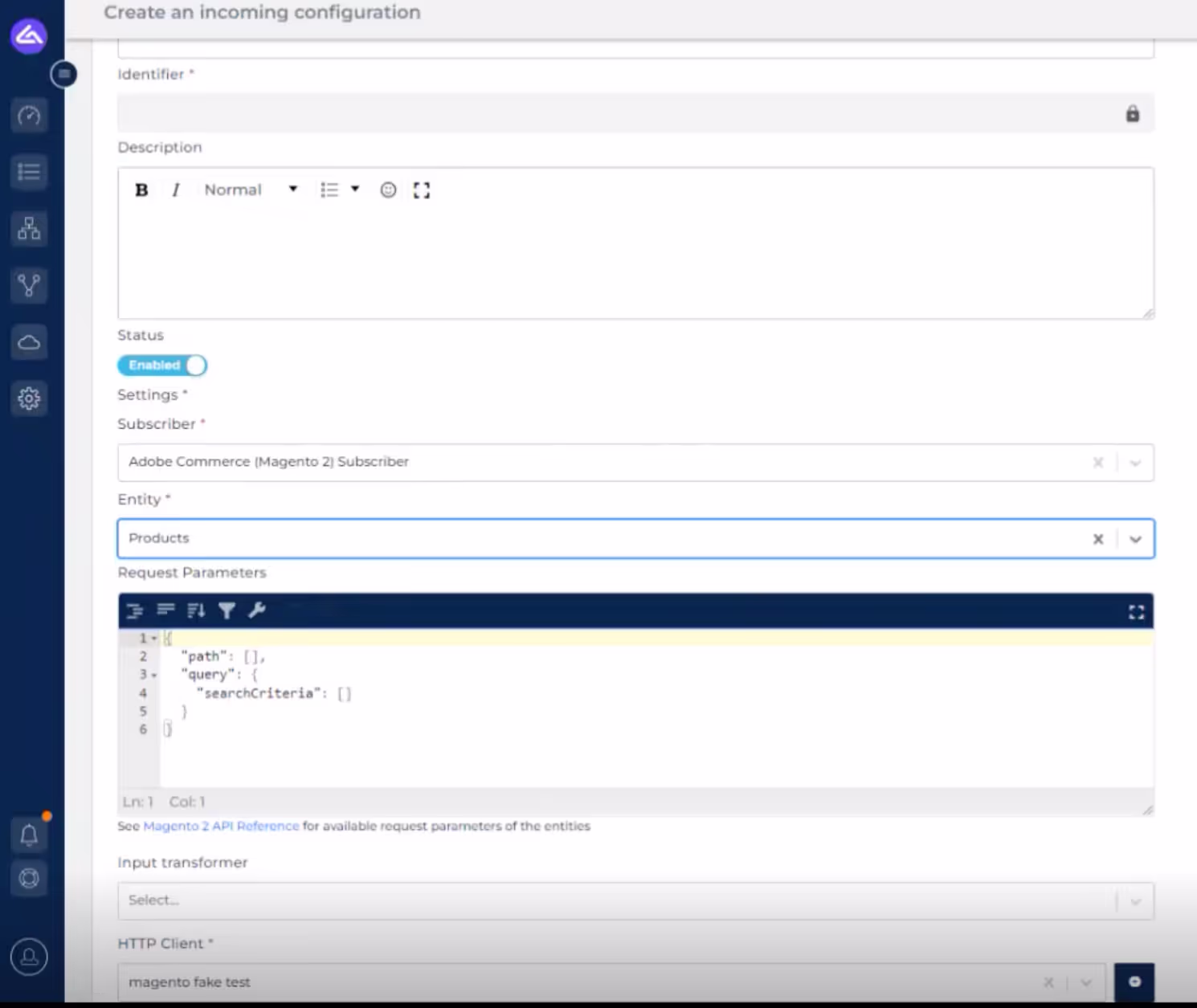Click the Identifier input field
1197x1008 pixels.
click(x=635, y=113)
